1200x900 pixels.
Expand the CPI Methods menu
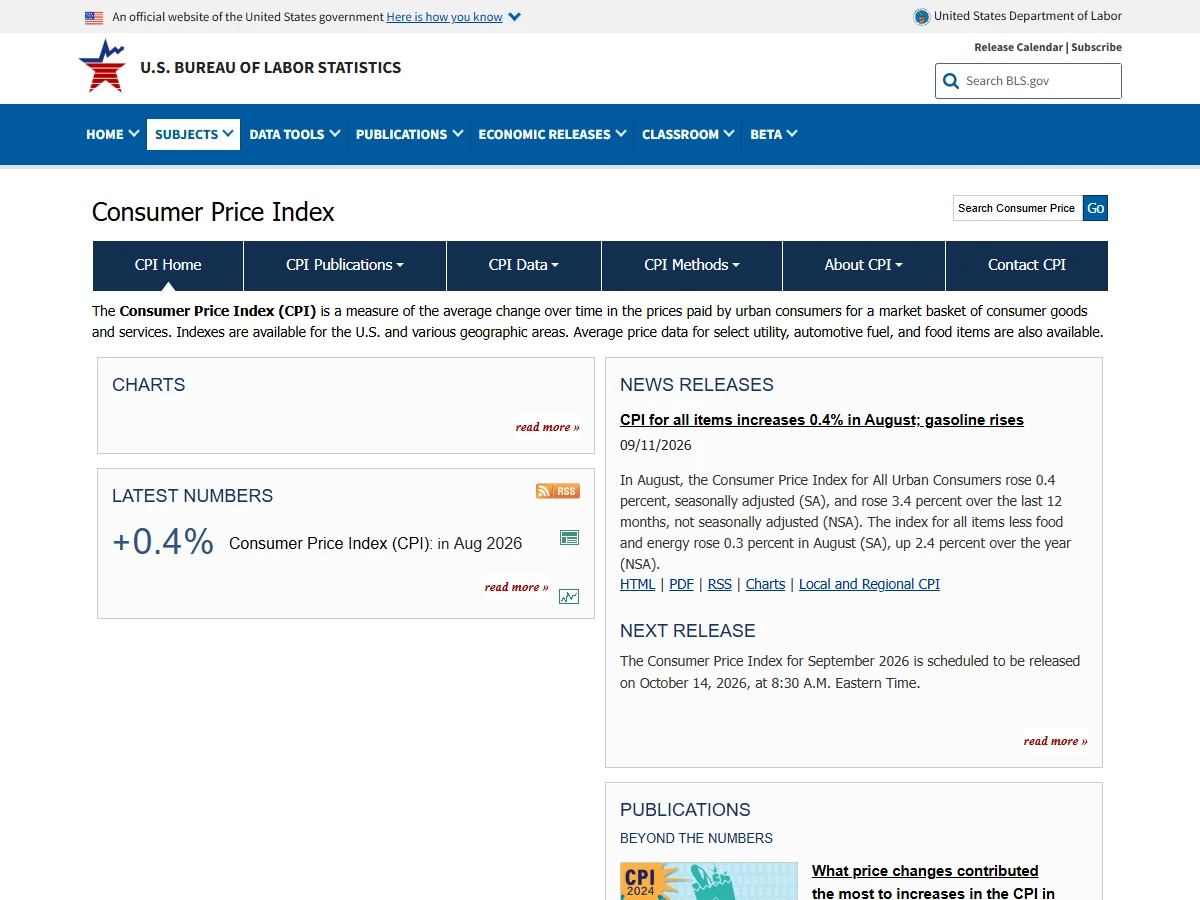coord(692,265)
